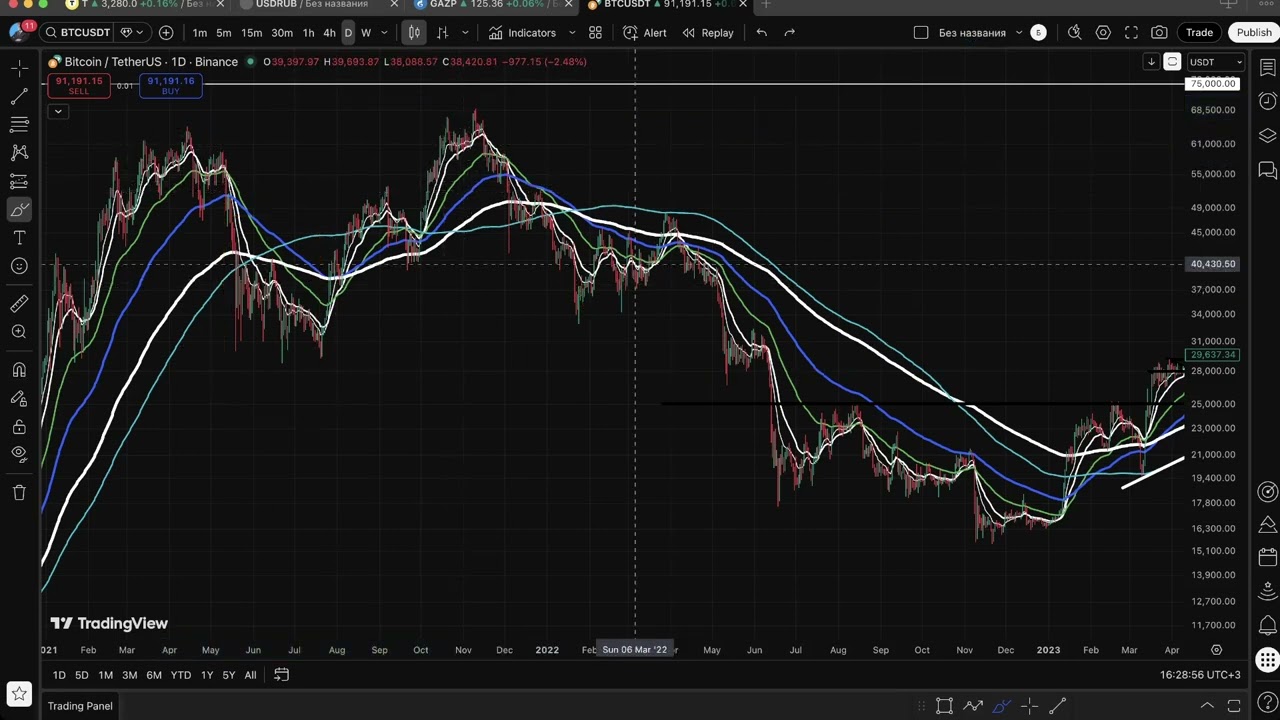This screenshot has height=720, width=1280.
Task: Open the Indicators dialog
Action: pos(522,33)
